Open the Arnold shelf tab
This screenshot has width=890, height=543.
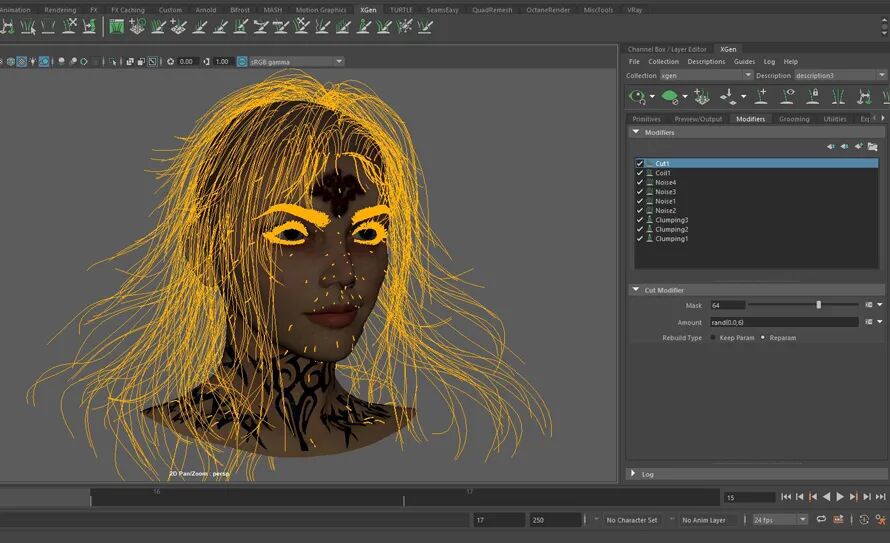pos(205,10)
